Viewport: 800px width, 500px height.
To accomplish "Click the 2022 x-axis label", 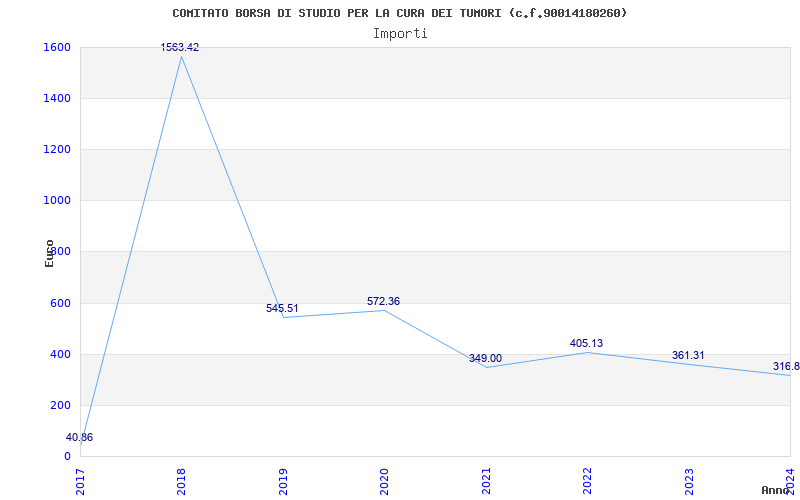I will click(587, 481).
